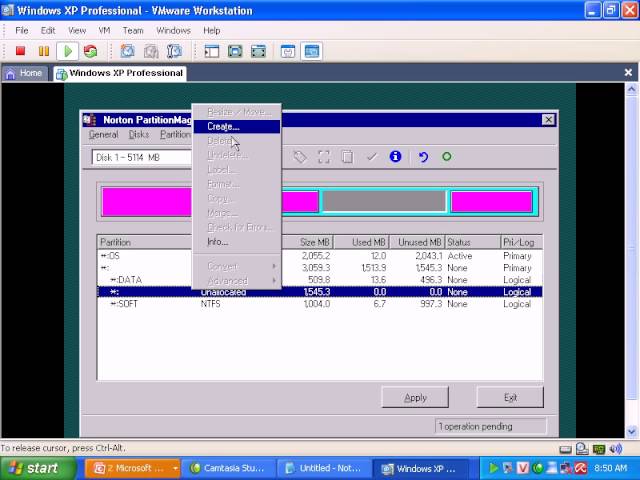This screenshot has height=480, width=640.
Task: Click the Console view toolbar icon
Action: 311,51
